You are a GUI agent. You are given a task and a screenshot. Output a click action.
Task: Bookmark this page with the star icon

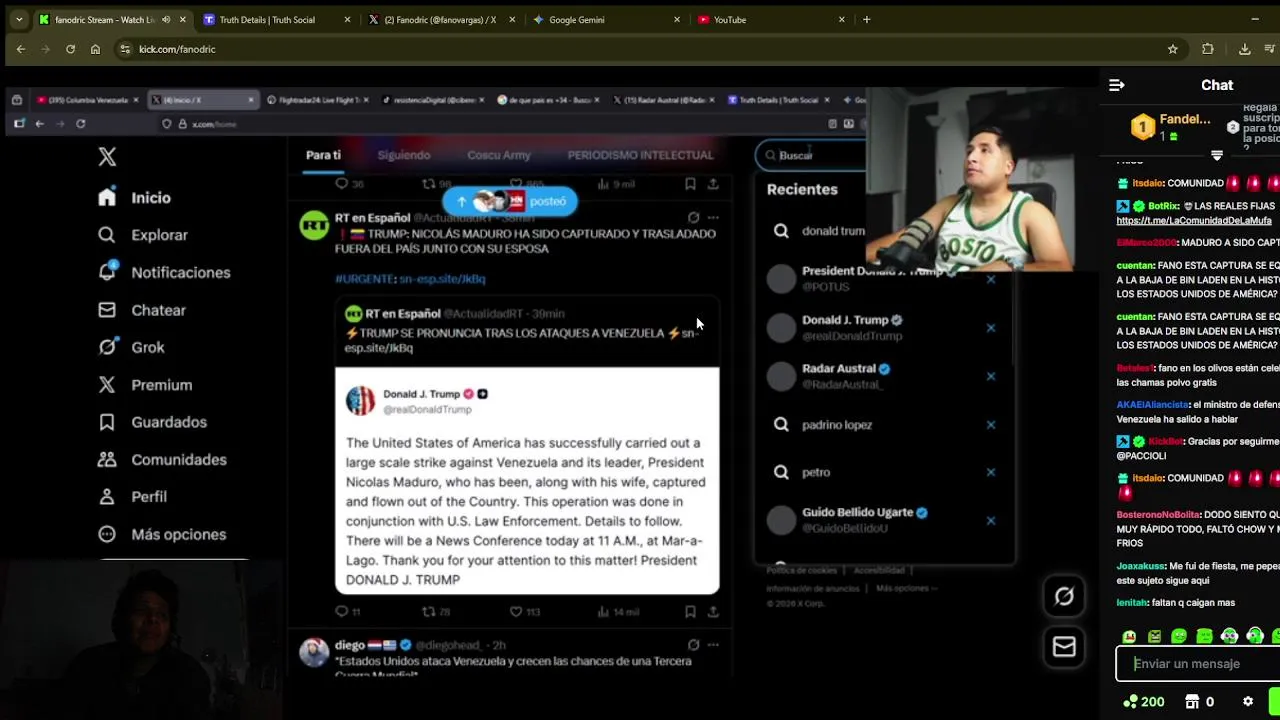click(1173, 49)
